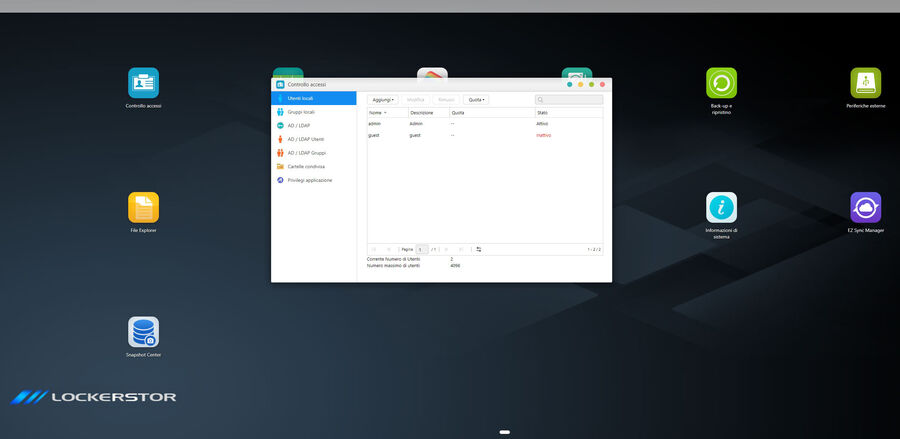Open Periferiche esterne app
Viewport: 900px width, 439px height.
pyautogui.click(x=865, y=83)
